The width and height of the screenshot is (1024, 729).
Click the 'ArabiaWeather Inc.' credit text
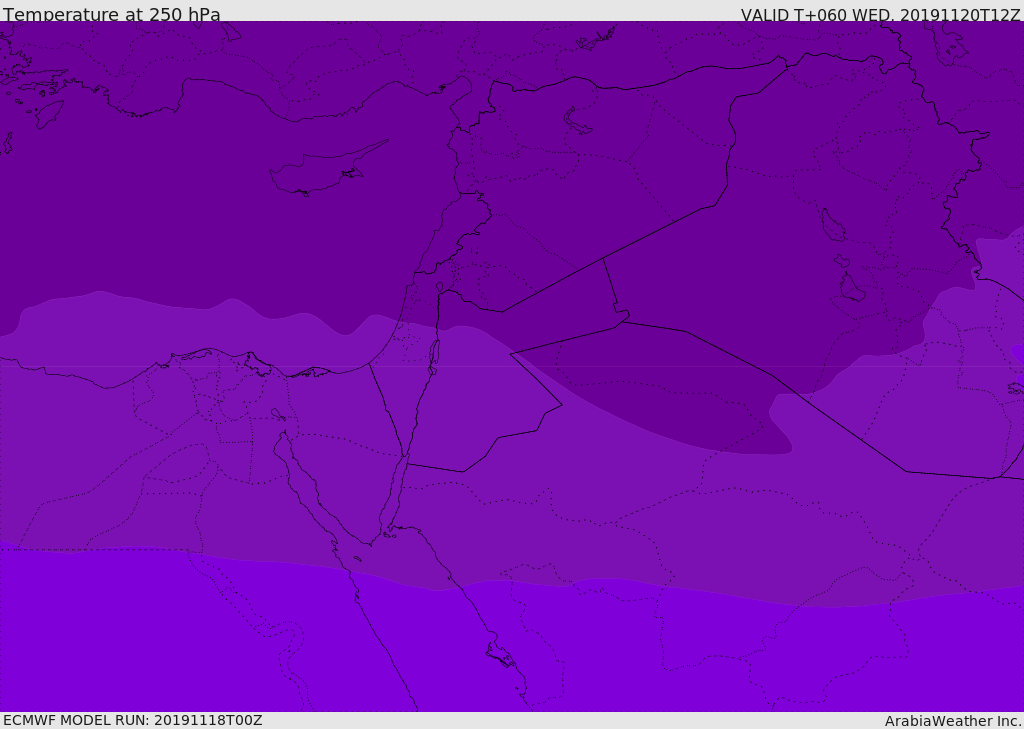pos(953,721)
